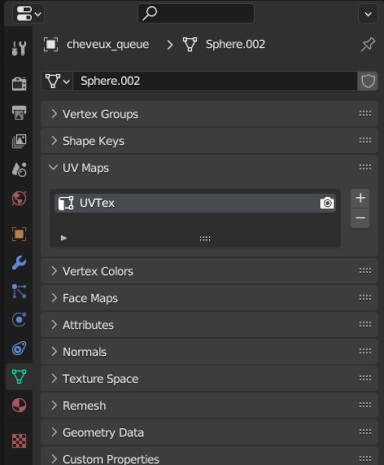Click the UV Maps panel drag grip
The width and height of the screenshot is (384, 465).
(x=365, y=167)
